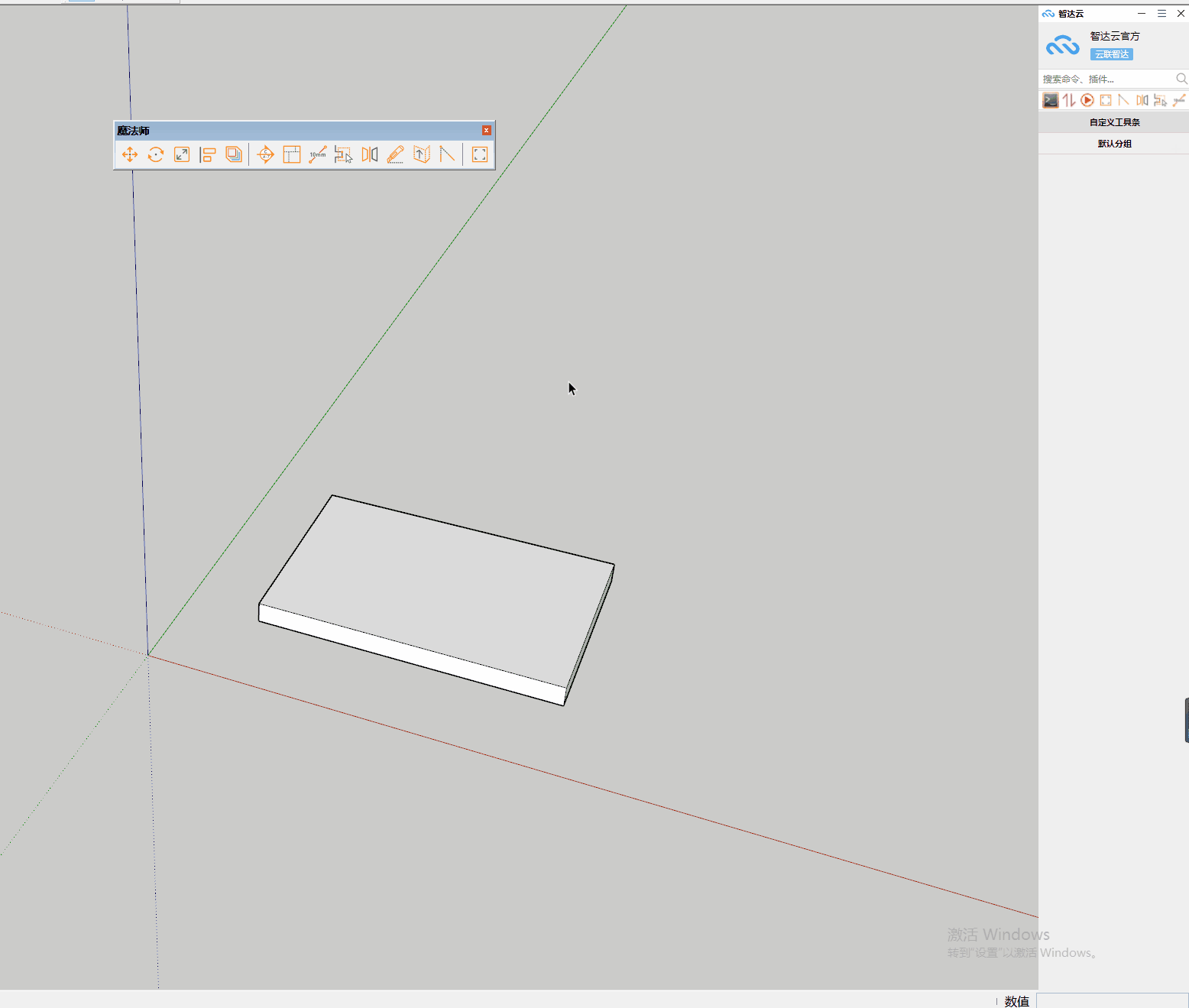Focus the 搜索命令、插件 search field
Screen dimensions: 1189x1008
click(1106, 79)
